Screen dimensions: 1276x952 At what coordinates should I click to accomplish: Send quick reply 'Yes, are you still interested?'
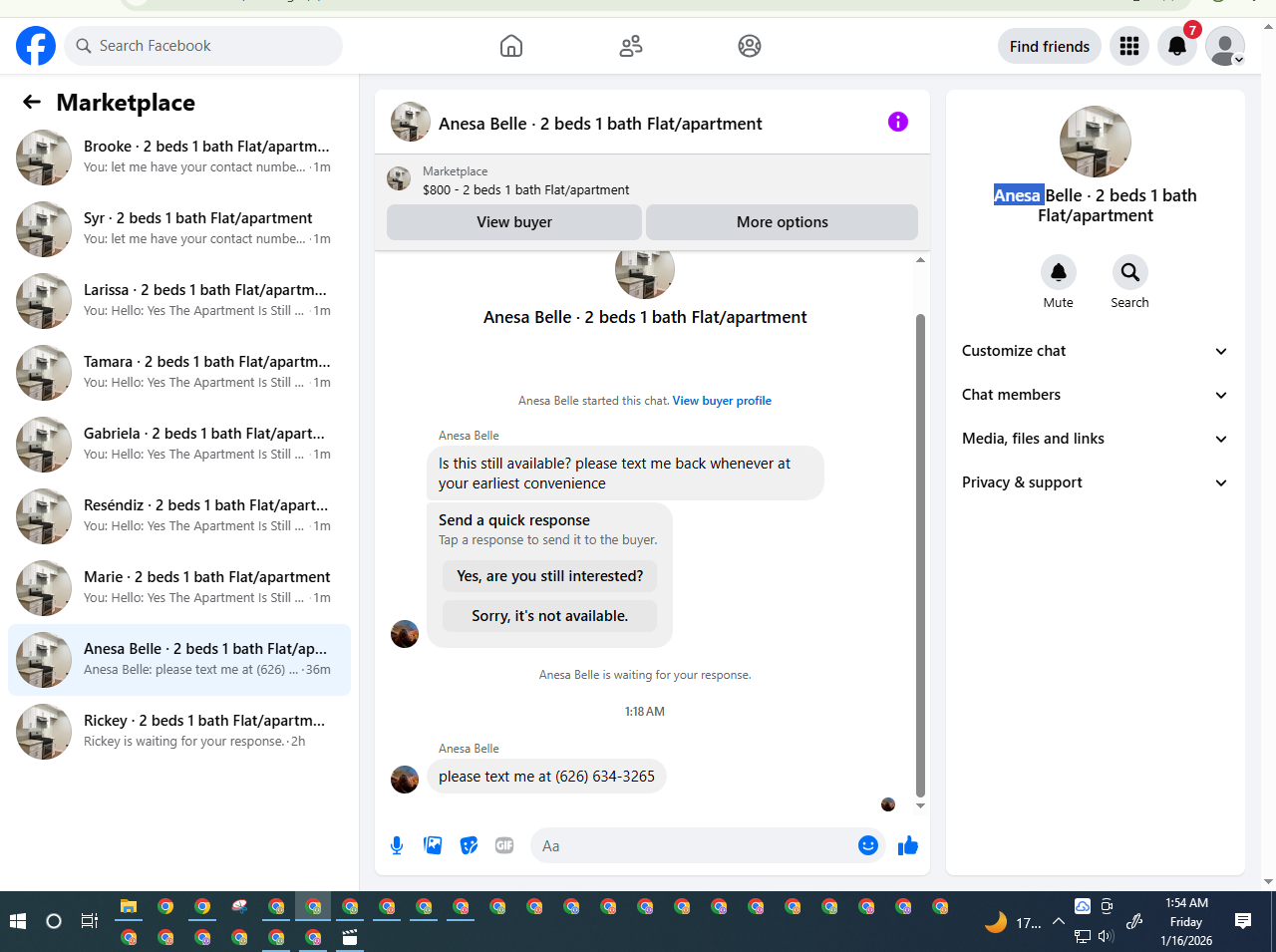tap(550, 576)
